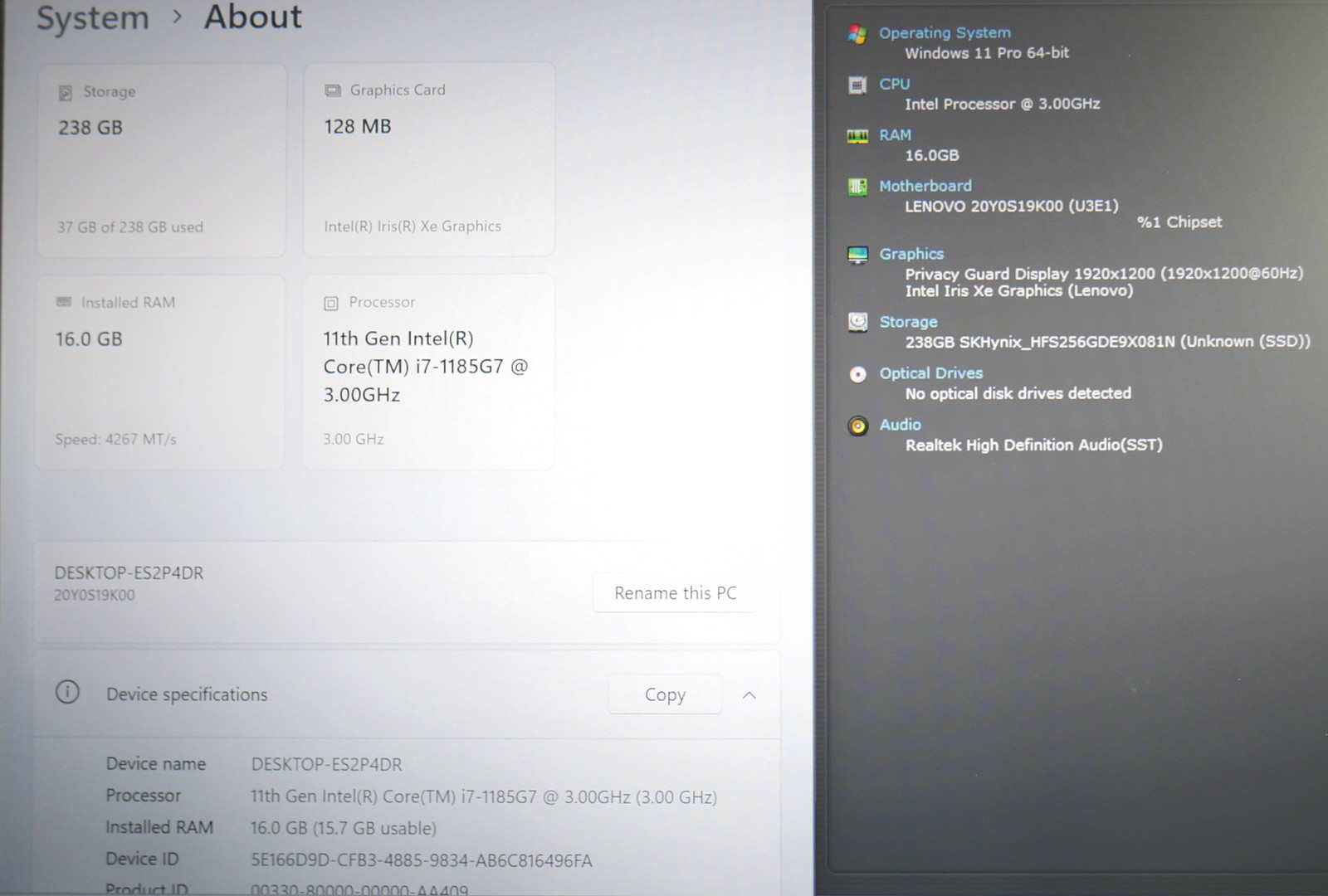The width and height of the screenshot is (1328, 896).
Task: Select 'Windows 11 Pro 64-bit' text
Action: point(987,53)
